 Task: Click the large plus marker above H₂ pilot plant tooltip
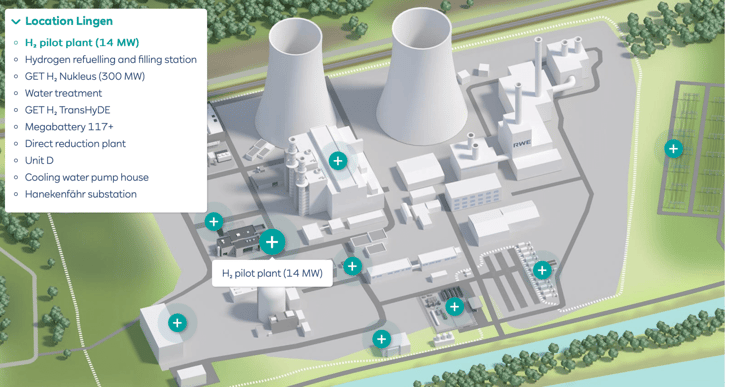tap(272, 242)
